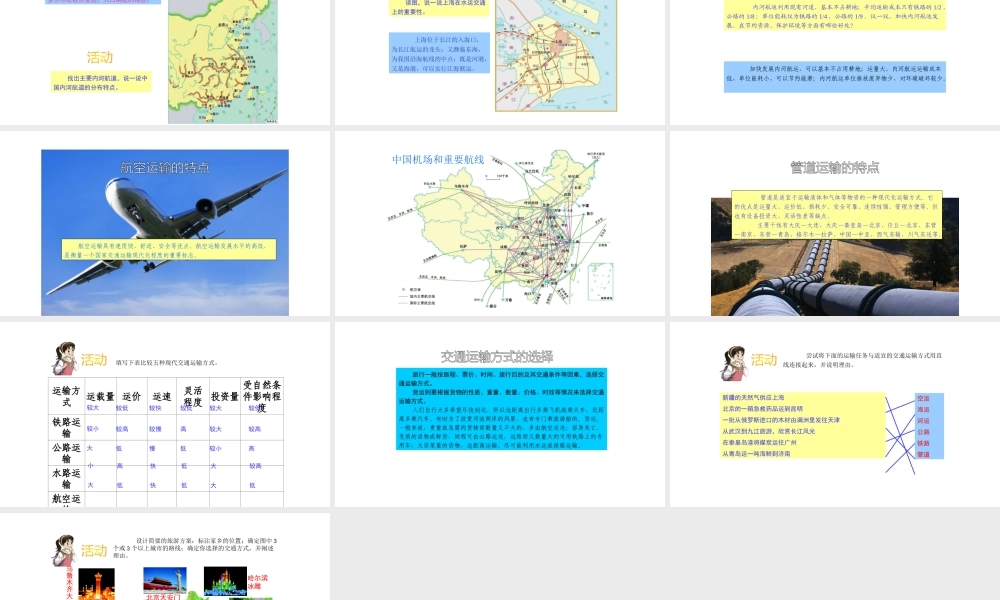Click the line 从青岛运一吨海鲜到济南
1000x600 pixels.
tap(756, 454)
